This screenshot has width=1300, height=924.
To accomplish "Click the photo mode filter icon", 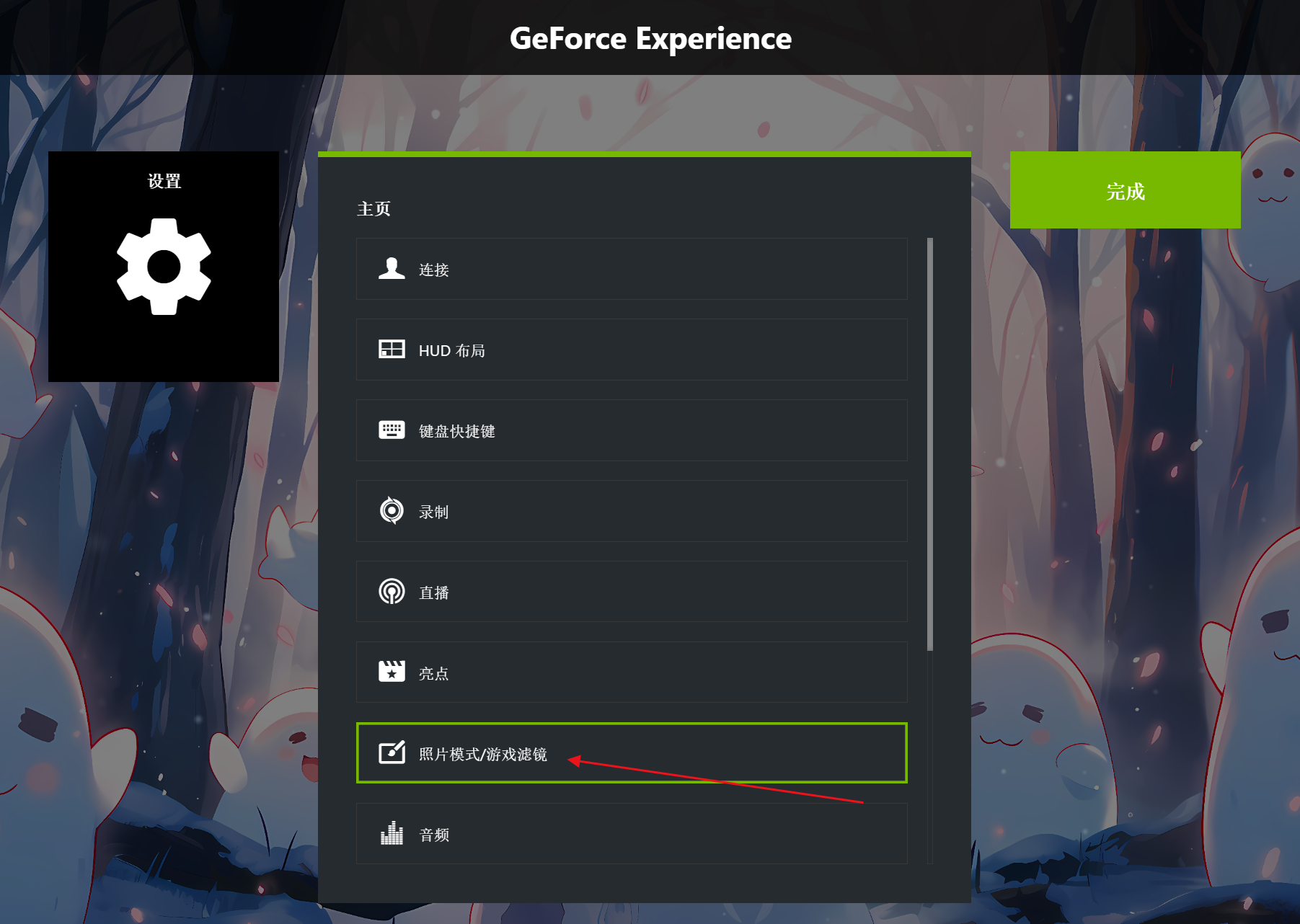I will (392, 752).
